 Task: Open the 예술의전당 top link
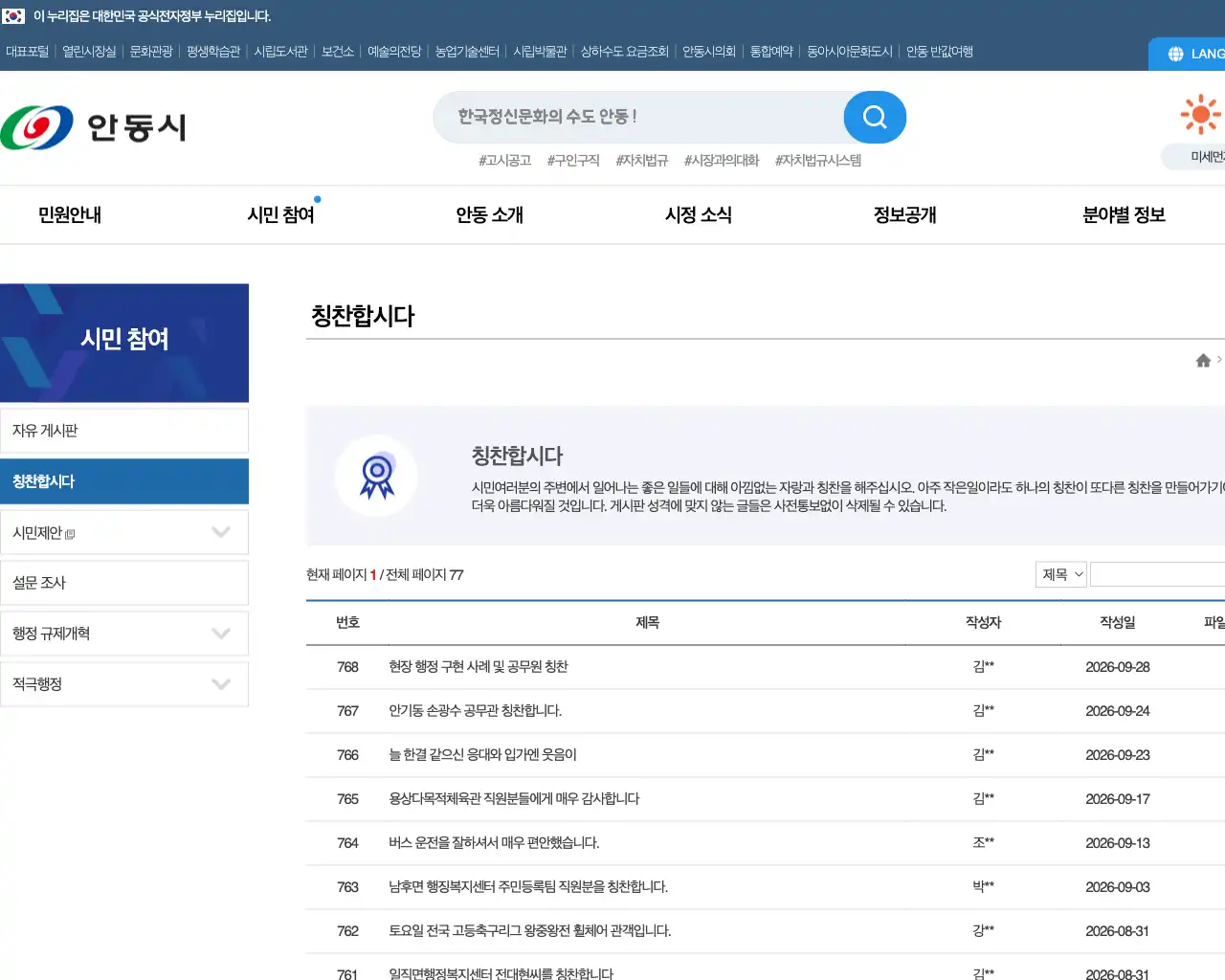[394, 52]
